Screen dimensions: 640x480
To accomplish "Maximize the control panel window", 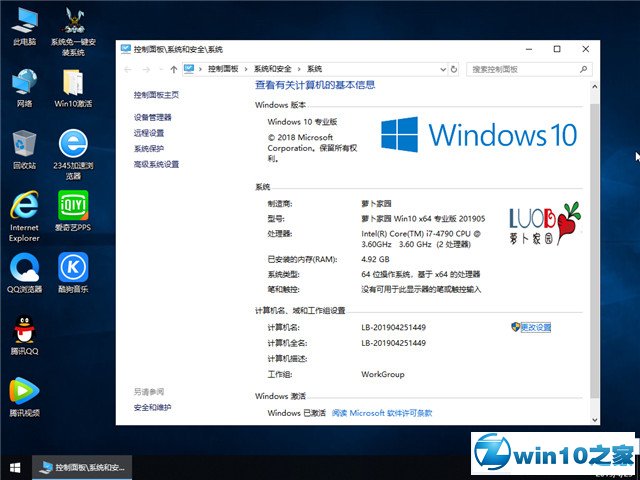I will tap(557, 49).
